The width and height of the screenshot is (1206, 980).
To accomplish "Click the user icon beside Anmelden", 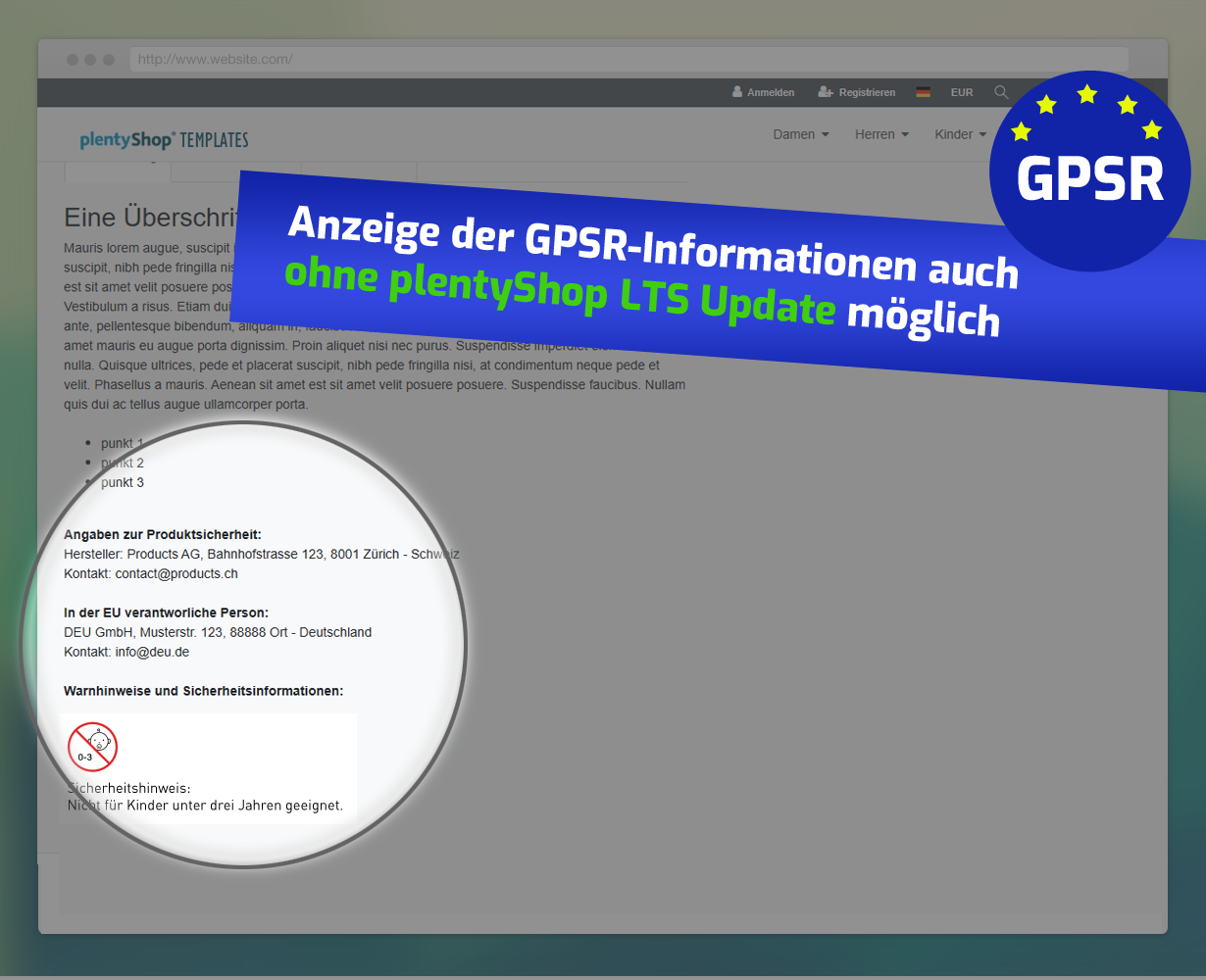I will 737,92.
